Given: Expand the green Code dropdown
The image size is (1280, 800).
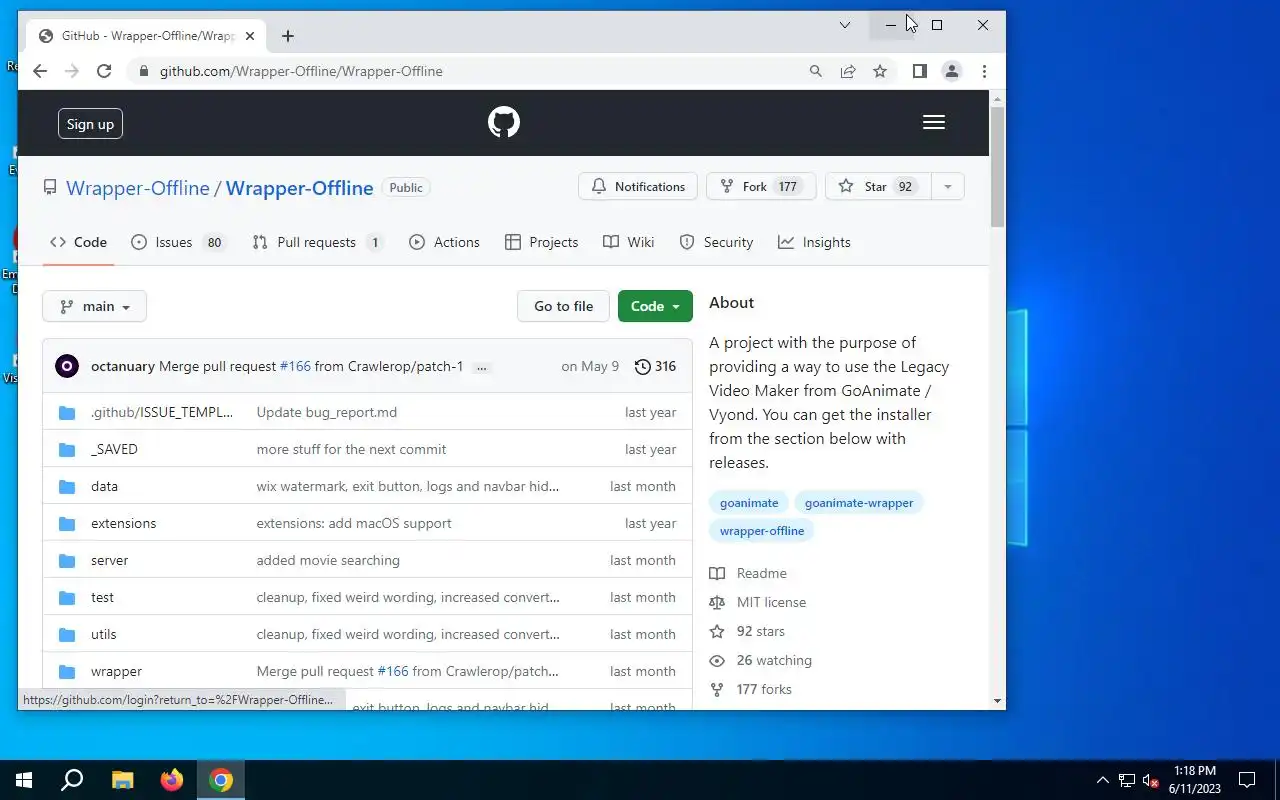Looking at the screenshot, I should 655,306.
